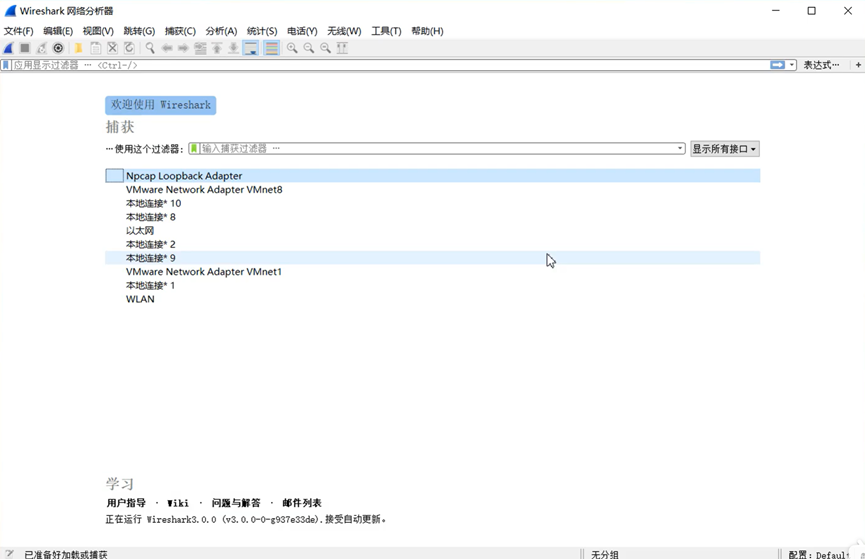This screenshot has height=559, width=865.
Task: Expand the display filter history dropdown
Action: point(792,65)
